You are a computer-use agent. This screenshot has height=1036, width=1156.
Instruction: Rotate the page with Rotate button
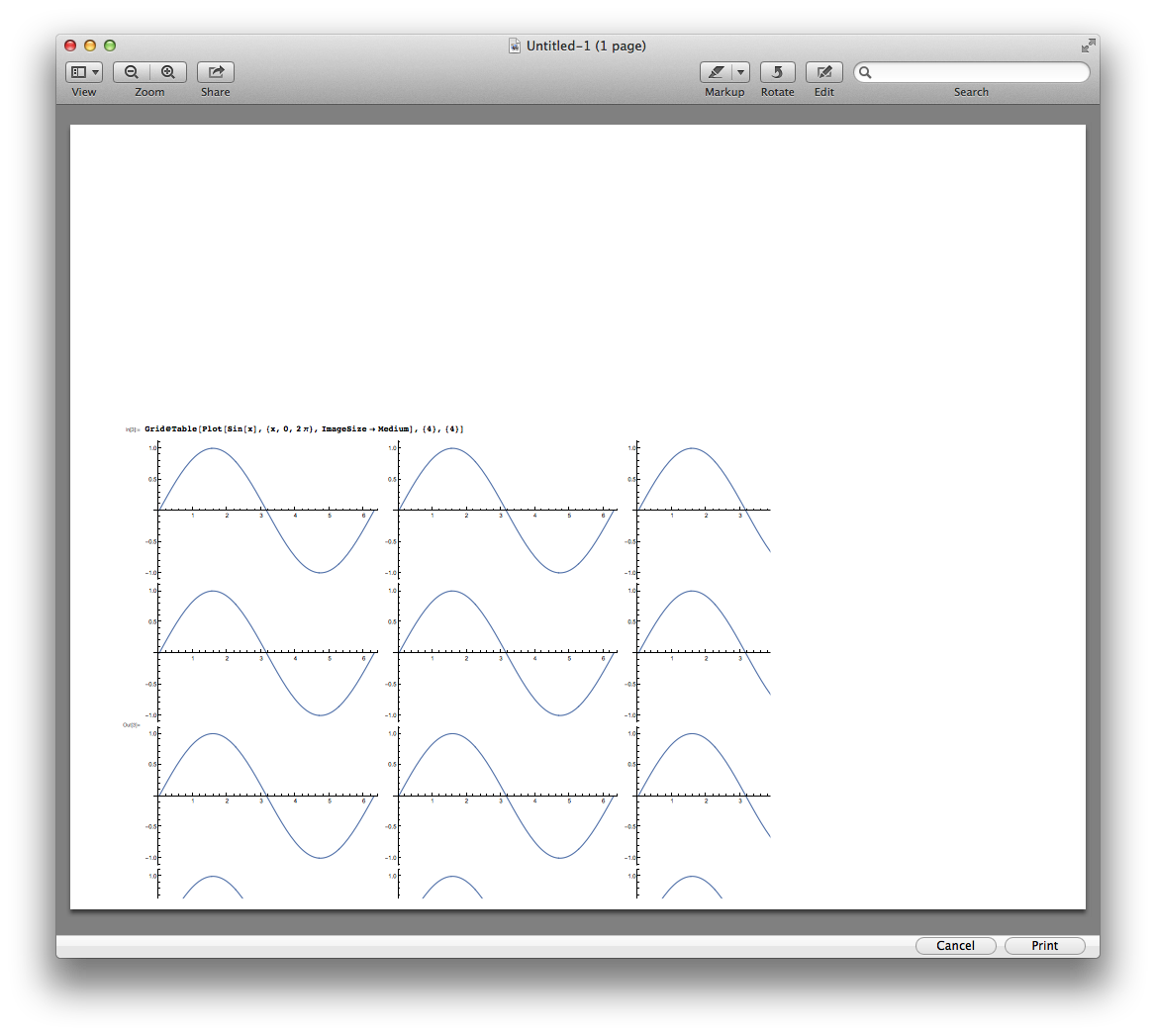tap(777, 72)
